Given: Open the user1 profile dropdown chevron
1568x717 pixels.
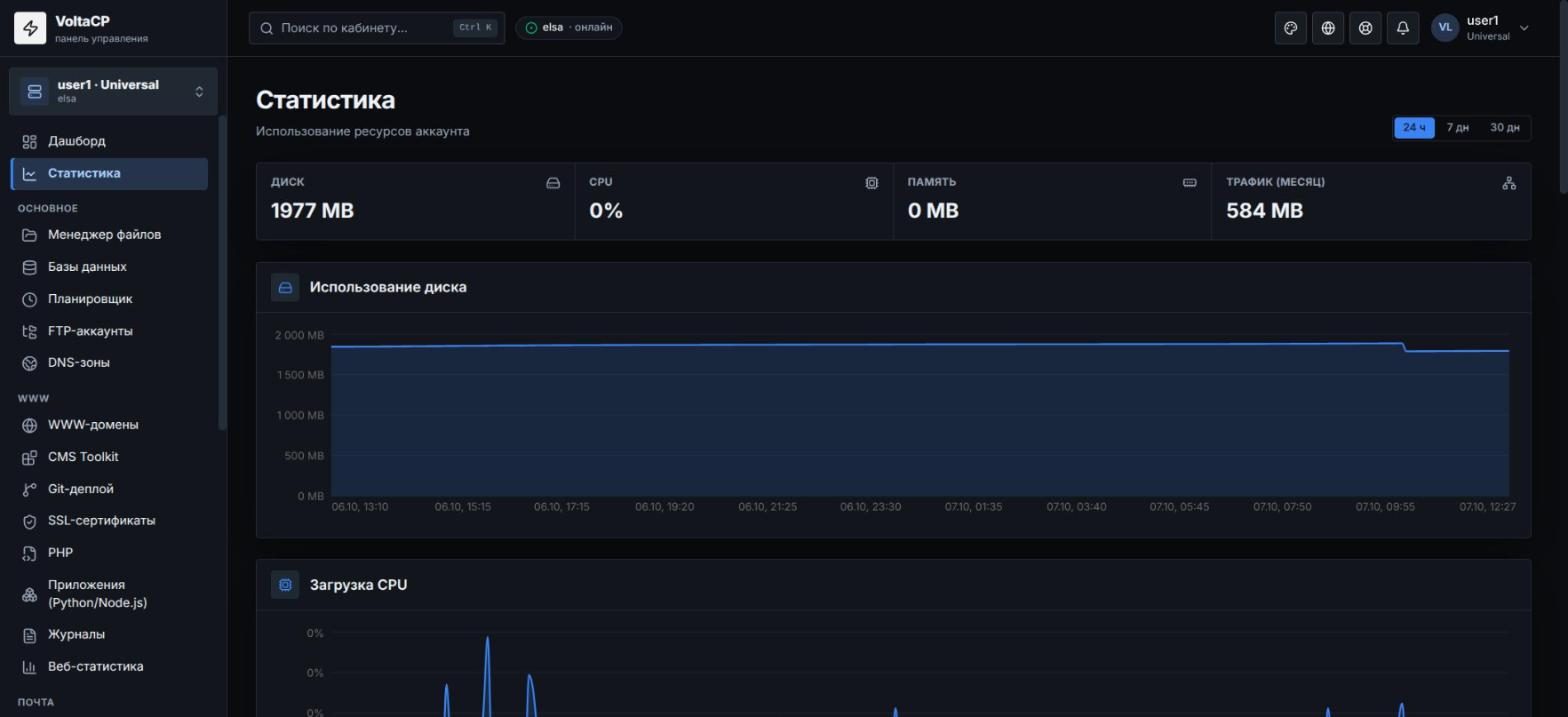Looking at the screenshot, I should [x=1524, y=28].
